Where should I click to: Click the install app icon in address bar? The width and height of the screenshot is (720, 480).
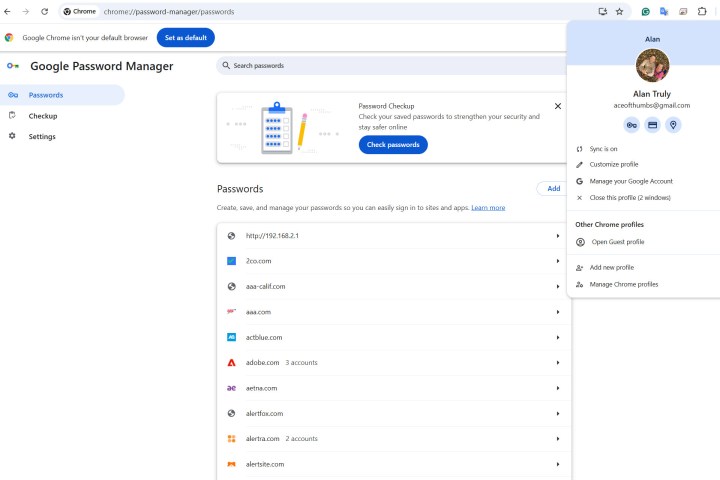coord(602,11)
